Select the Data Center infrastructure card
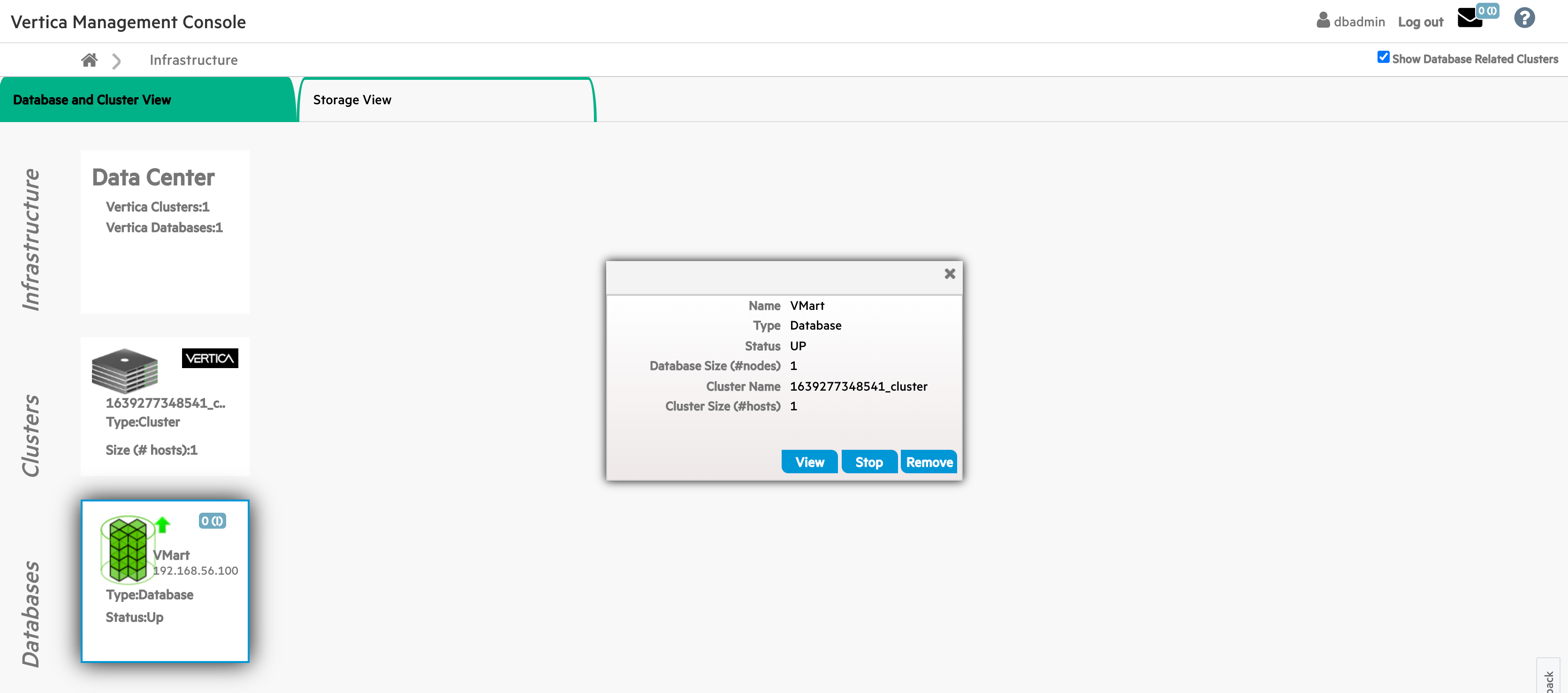1568x693 pixels. pos(165,231)
